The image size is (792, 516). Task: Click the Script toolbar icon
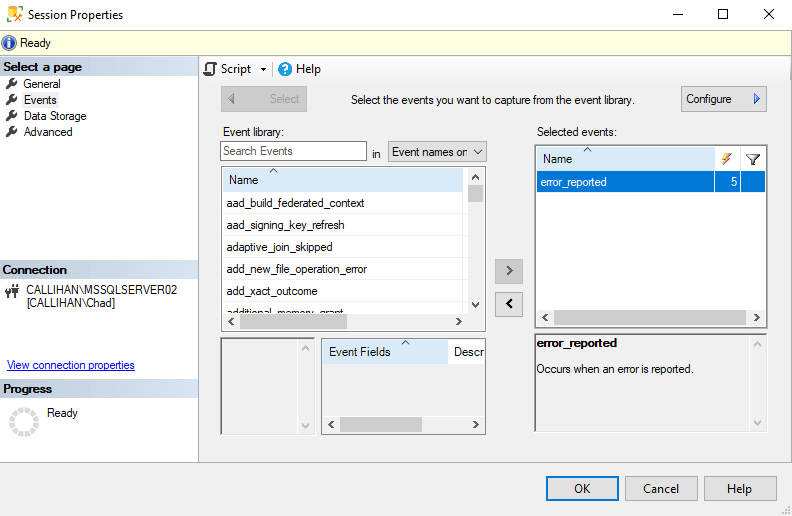tap(210, 69)
